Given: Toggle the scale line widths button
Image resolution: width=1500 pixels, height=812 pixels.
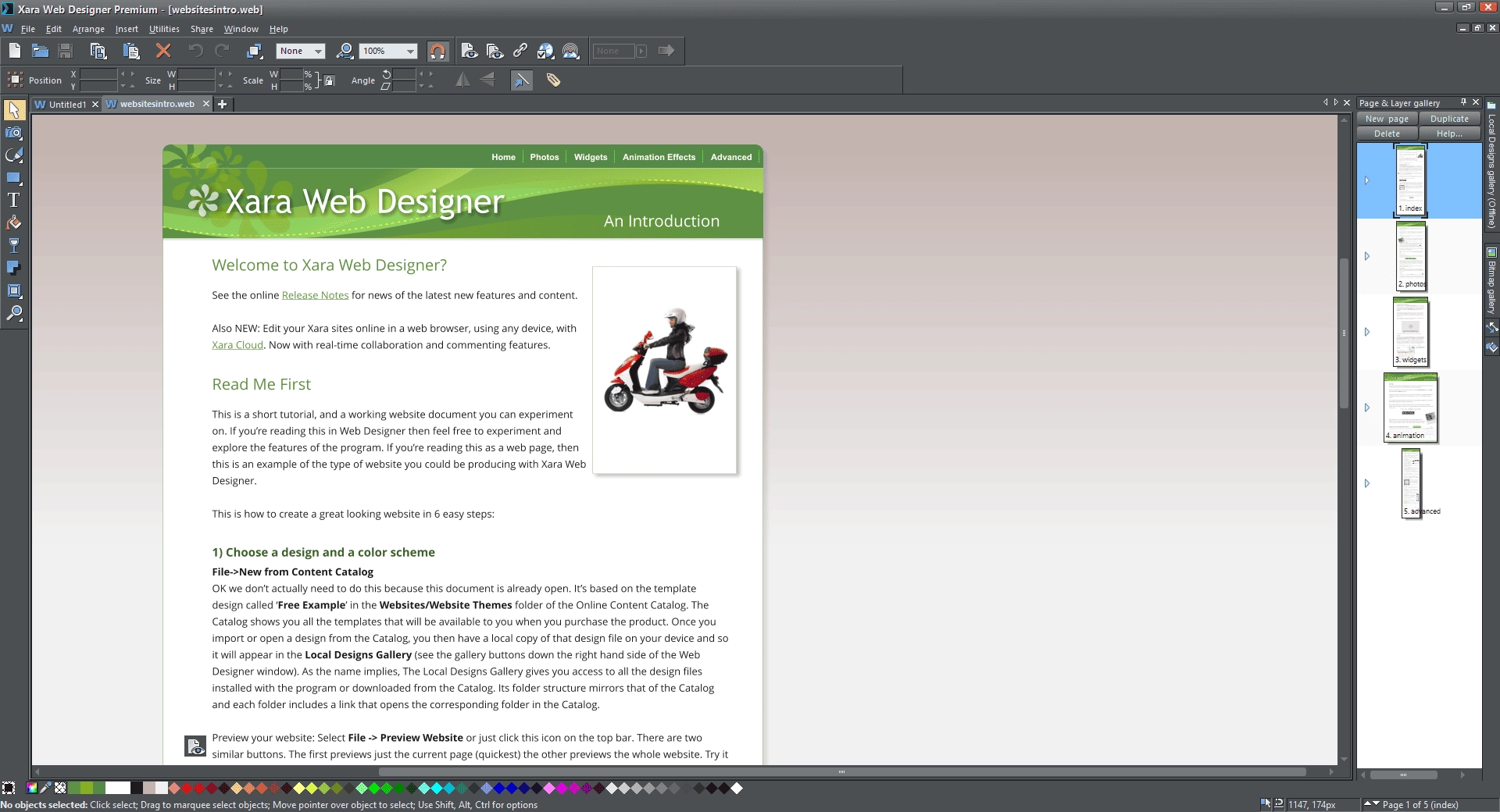Looking at the screenshot, I should tap(522, 80).
